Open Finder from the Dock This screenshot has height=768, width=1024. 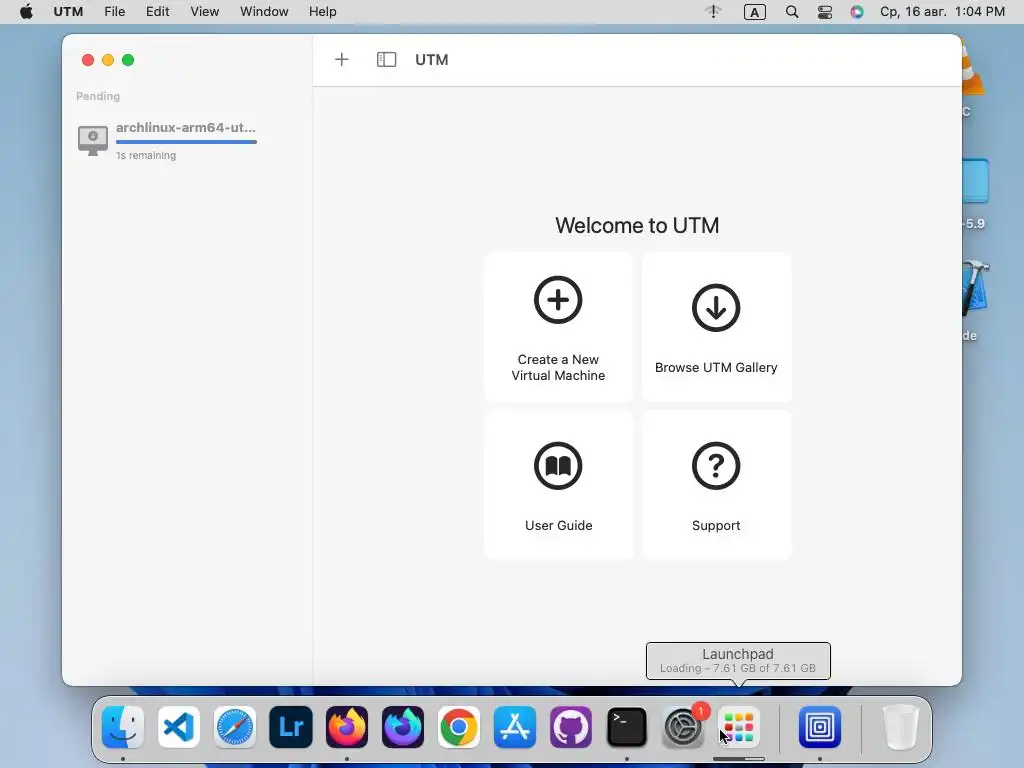[x=123, y=727]
